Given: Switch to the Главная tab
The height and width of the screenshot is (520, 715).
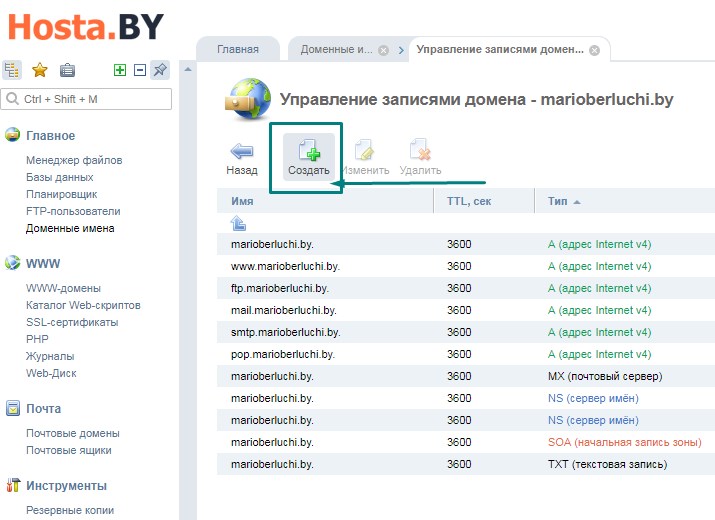Looking at the screenshot, I should (x=238, y=49).
